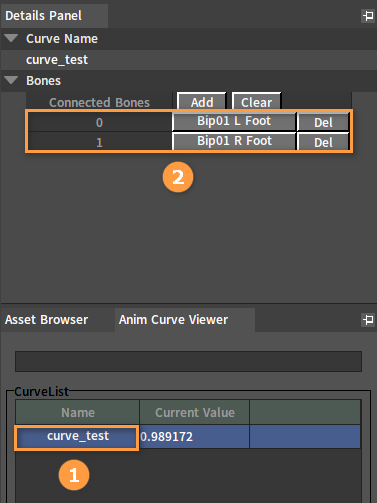
Task: Collapse the Bones section triangle
Action: [x=11, y=80]
